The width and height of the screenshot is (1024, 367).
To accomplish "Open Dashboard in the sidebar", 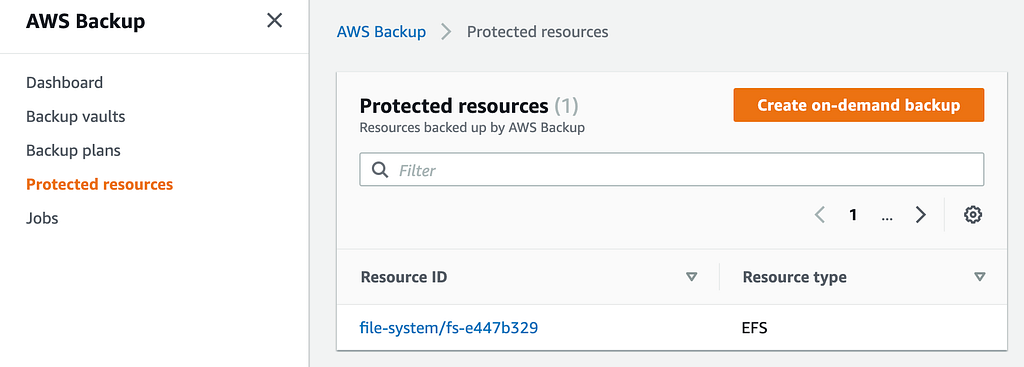I will pos(65,83).
